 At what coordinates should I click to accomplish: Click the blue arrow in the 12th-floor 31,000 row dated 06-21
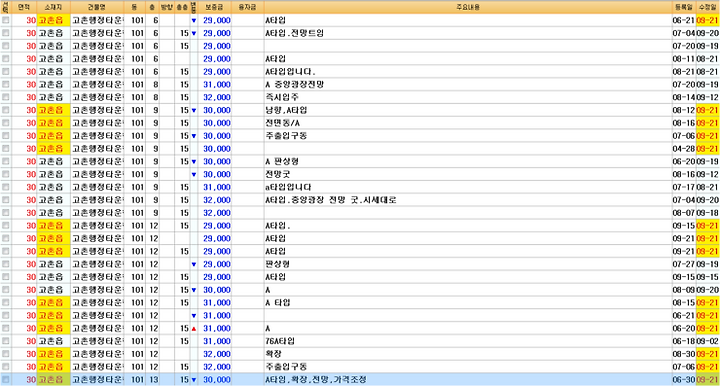pos(193,316)
